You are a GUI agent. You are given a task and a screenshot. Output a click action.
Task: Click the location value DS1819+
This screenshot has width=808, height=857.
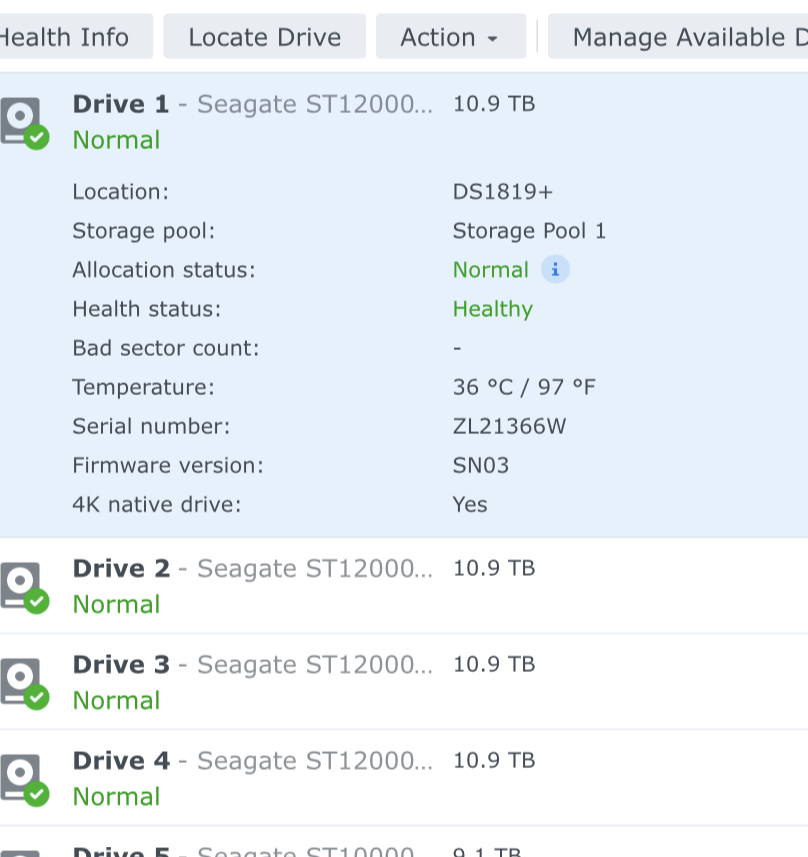click(503, 192)
